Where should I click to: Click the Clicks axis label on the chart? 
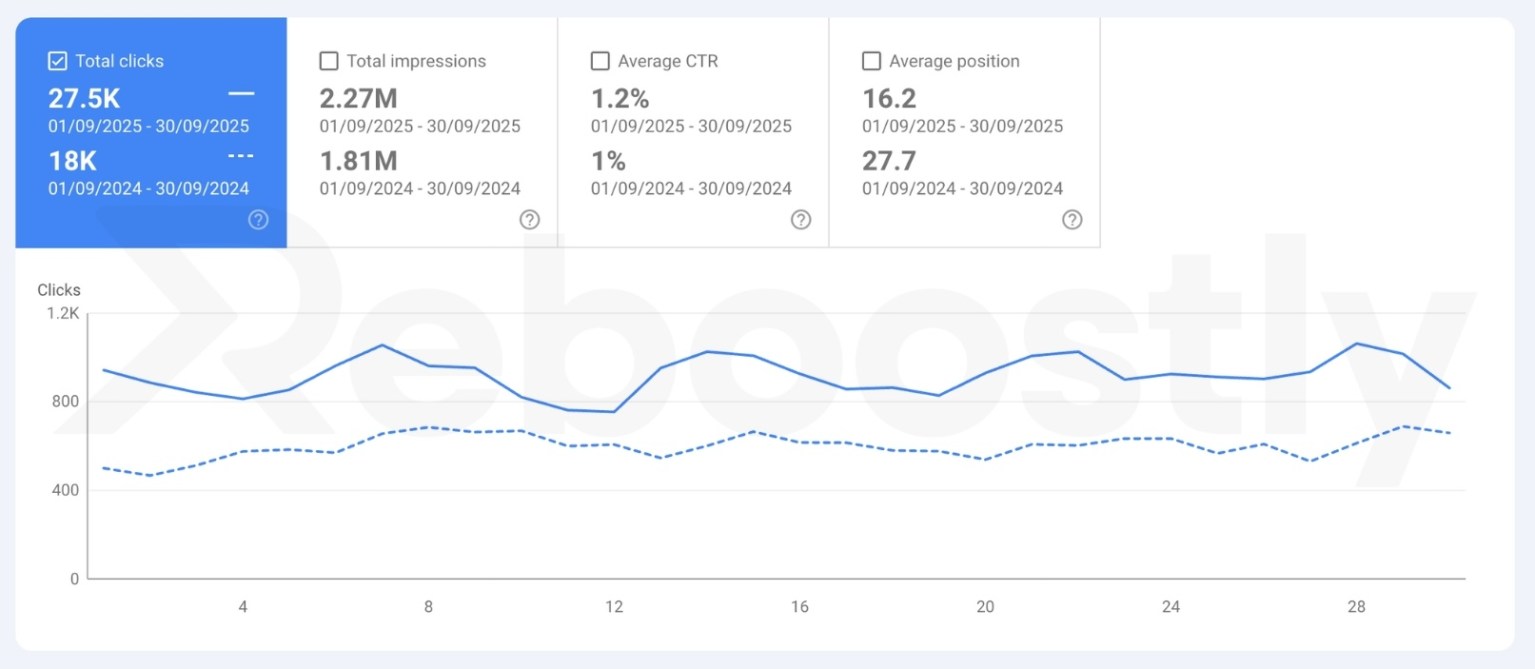coord(58,290)
